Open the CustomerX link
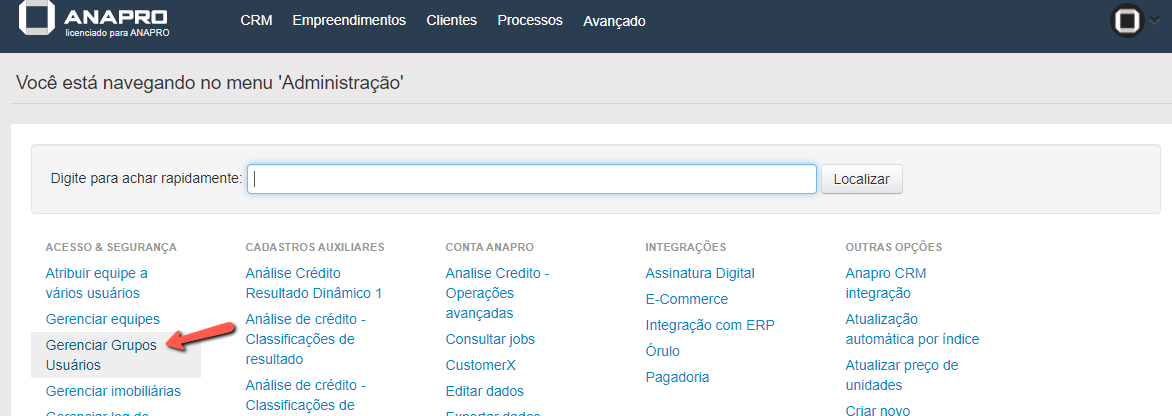The height and width of the screenshot is (416, 1172). click(480, 365)
